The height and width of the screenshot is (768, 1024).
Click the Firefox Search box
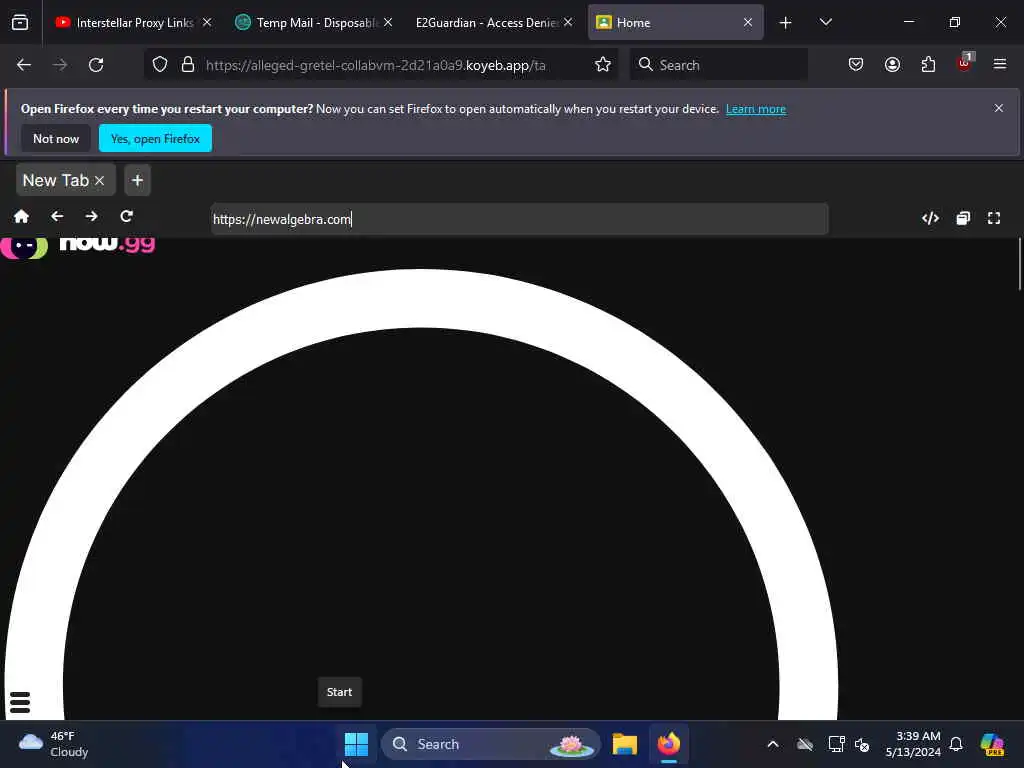718,65
